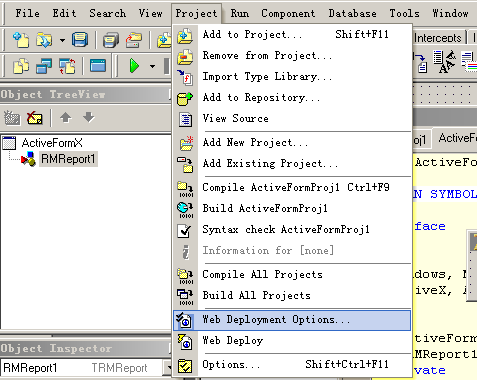Viewport: 477px width, 380px height.
Task: Click the Import Type Library icon
Action: click(185, 77)
